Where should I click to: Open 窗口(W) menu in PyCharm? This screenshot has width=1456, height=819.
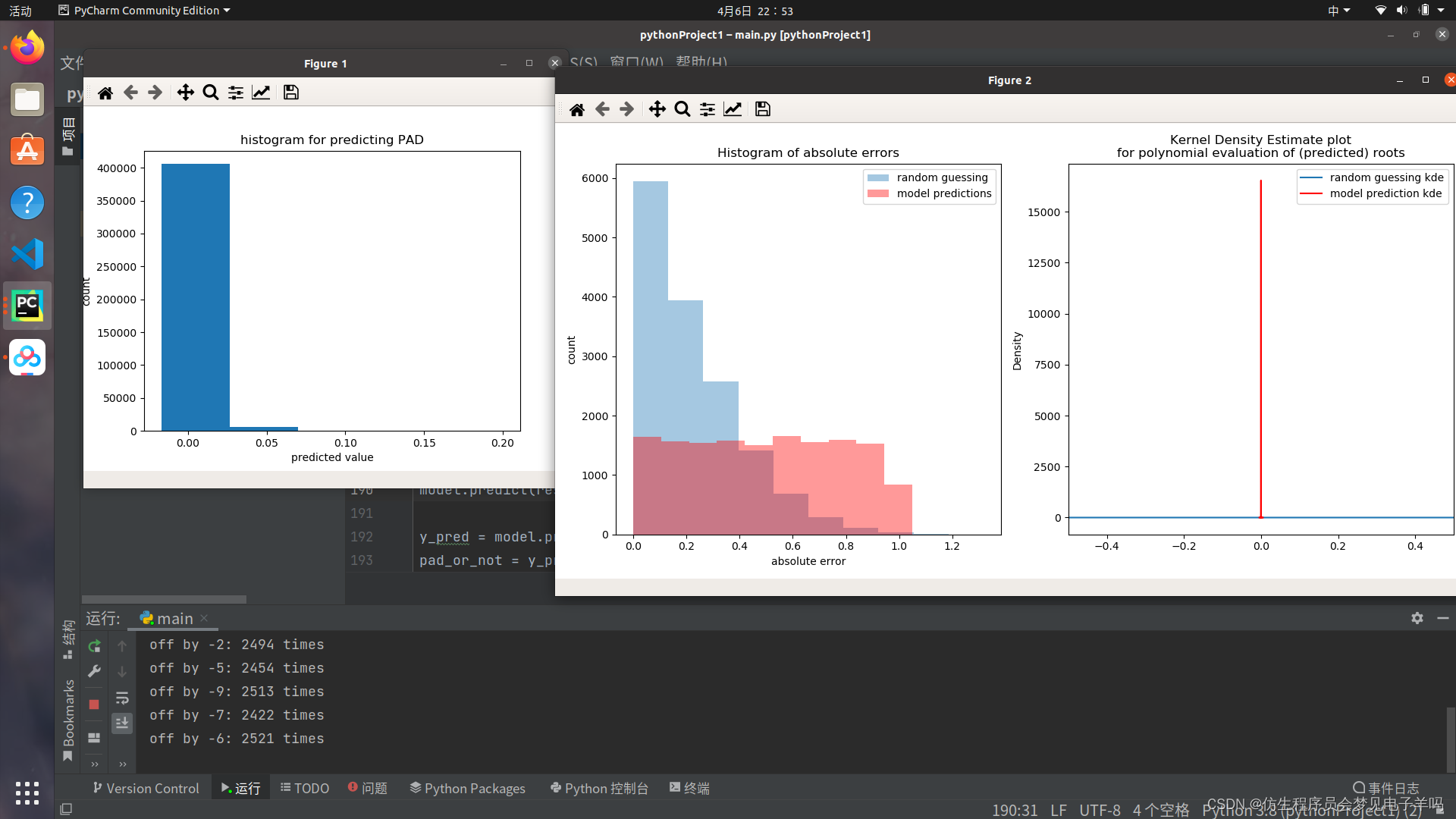pyautogui.click(x=636, y=62)
